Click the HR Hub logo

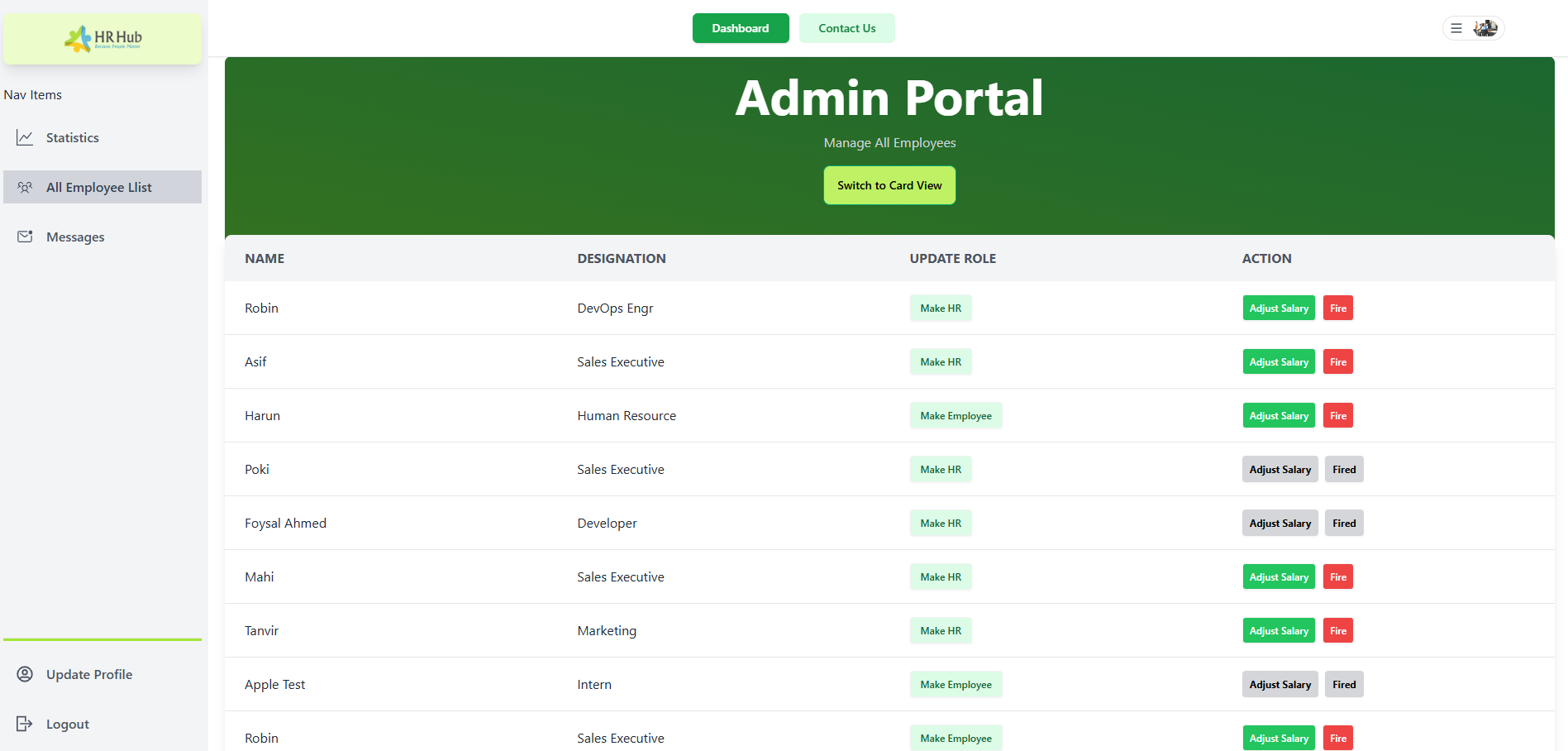click(102, 38)
